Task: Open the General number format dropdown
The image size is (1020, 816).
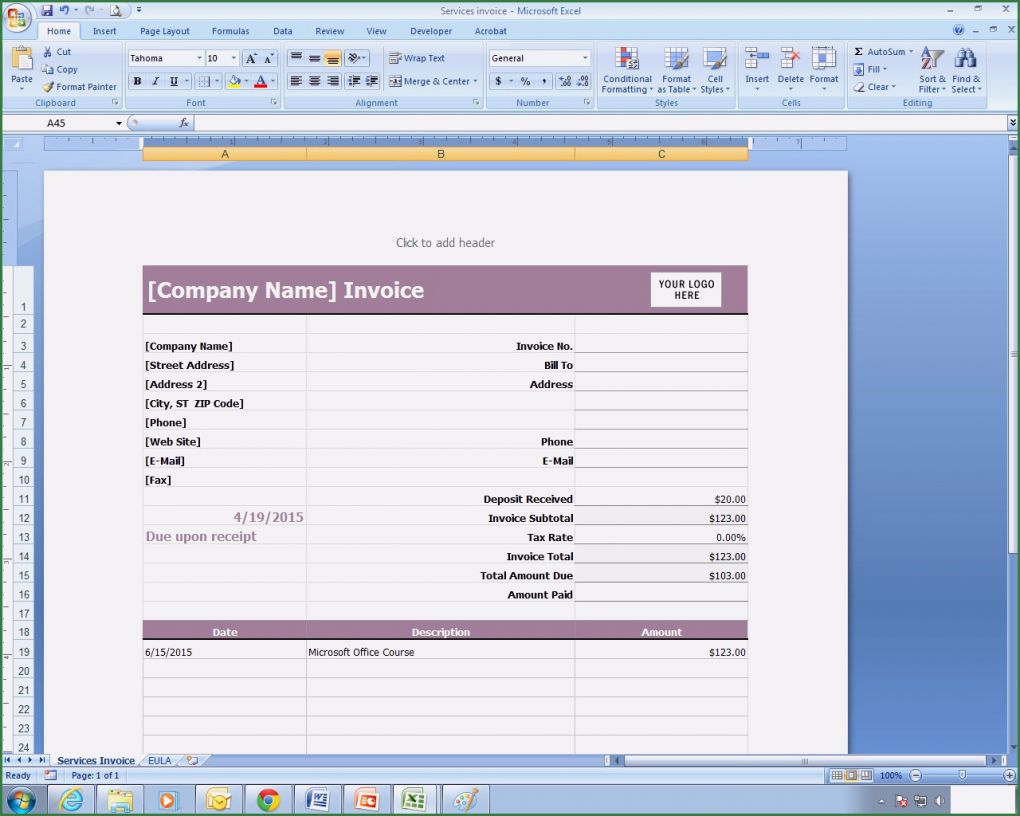Action: point(585,58)
